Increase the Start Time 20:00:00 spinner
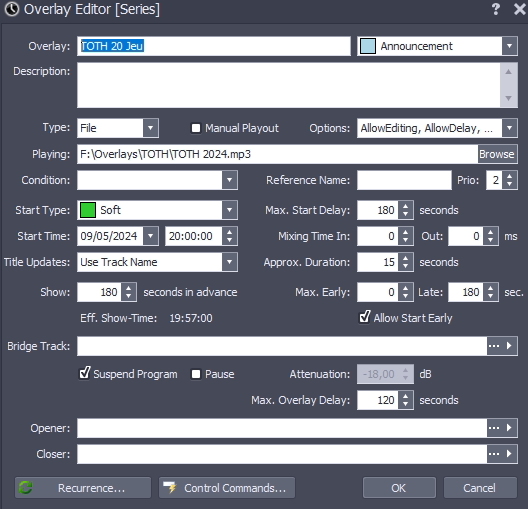This screenshot has height=509, width=528. point(230,232)
